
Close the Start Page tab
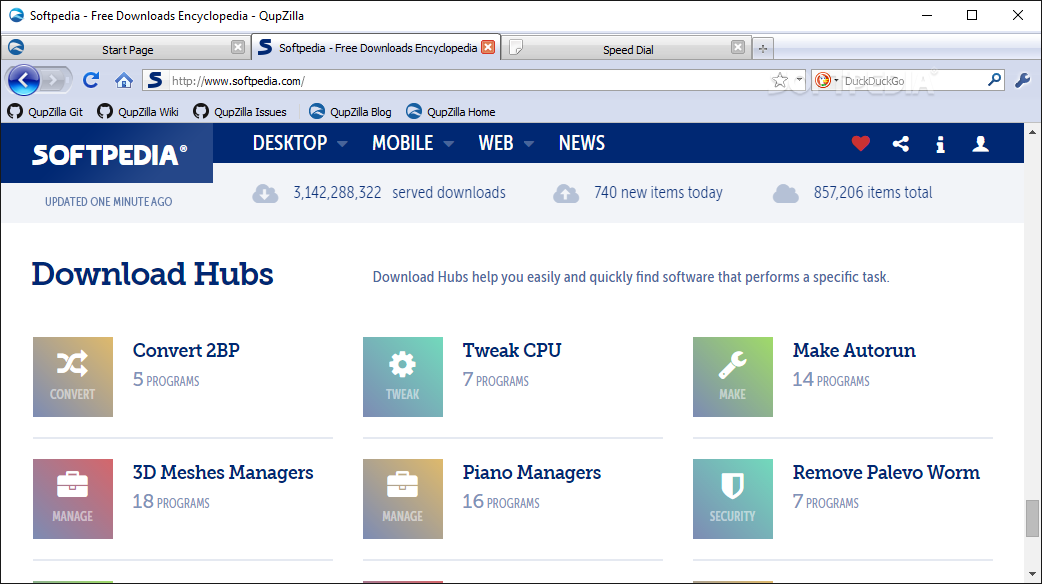[238, 47]
